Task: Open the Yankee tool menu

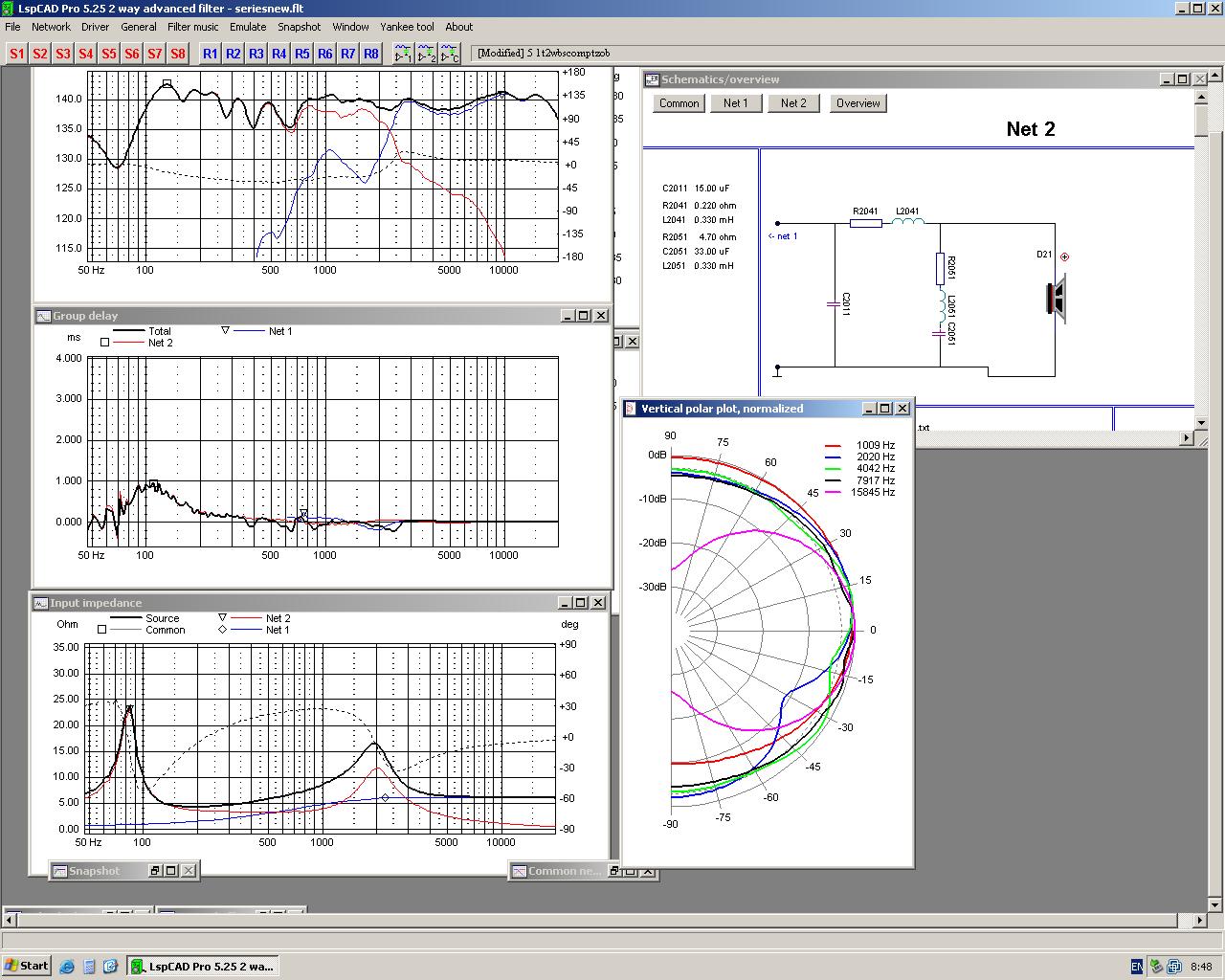Action: (407, 27)
